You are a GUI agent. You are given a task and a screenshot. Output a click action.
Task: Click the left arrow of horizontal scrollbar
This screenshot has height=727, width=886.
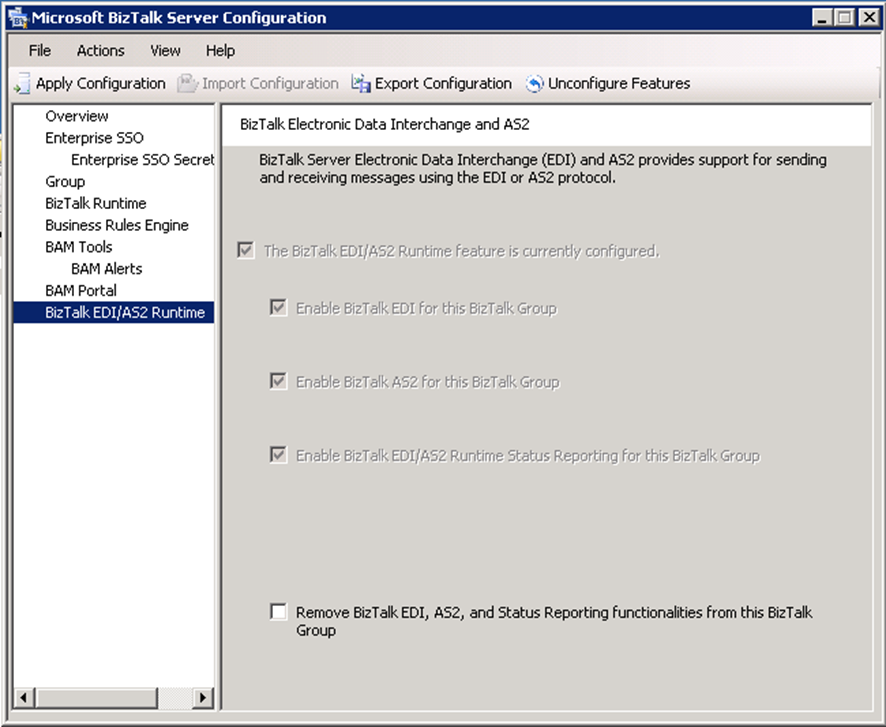click(x=24, y=697)
